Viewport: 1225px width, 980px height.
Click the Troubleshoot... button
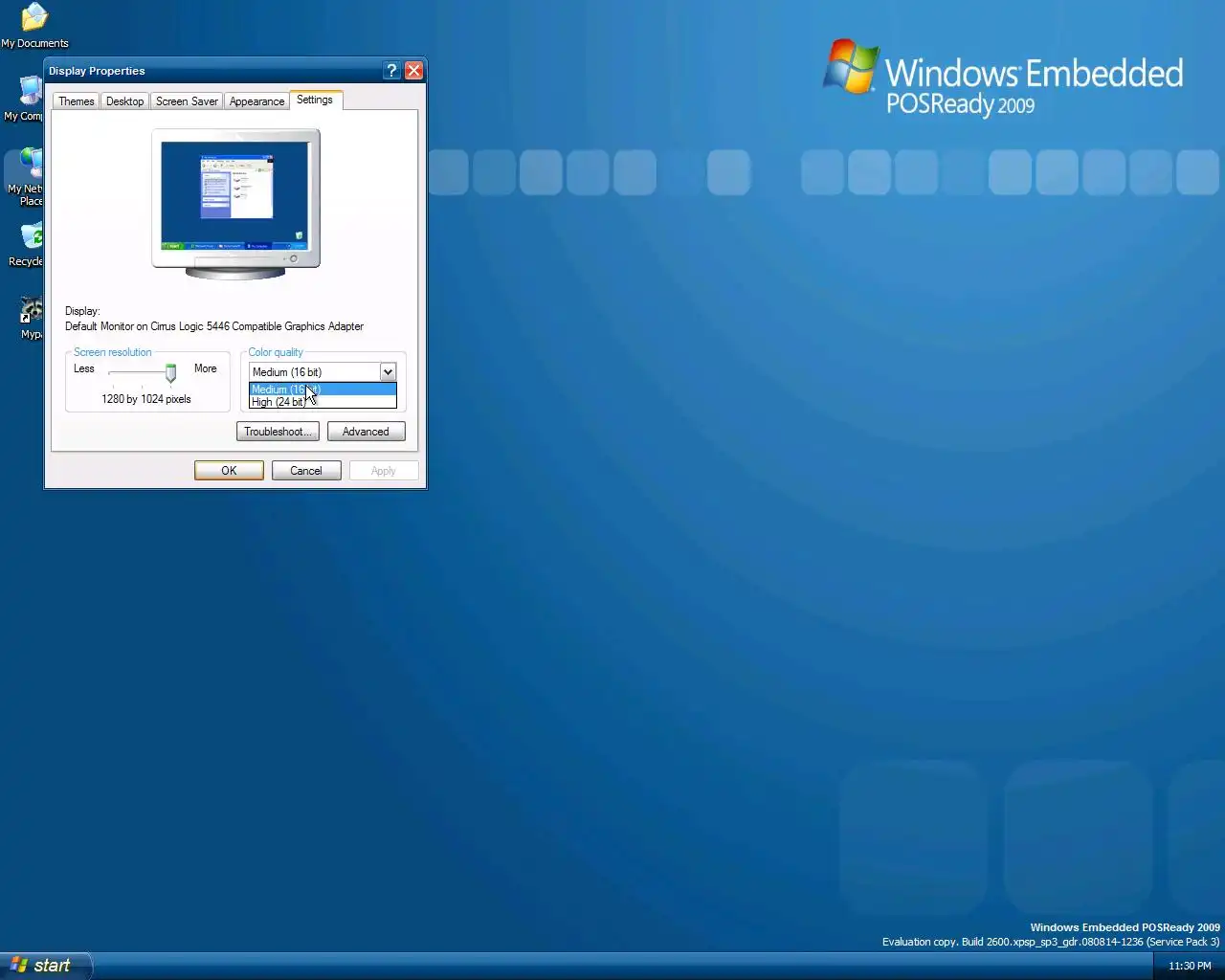point(278,432)
